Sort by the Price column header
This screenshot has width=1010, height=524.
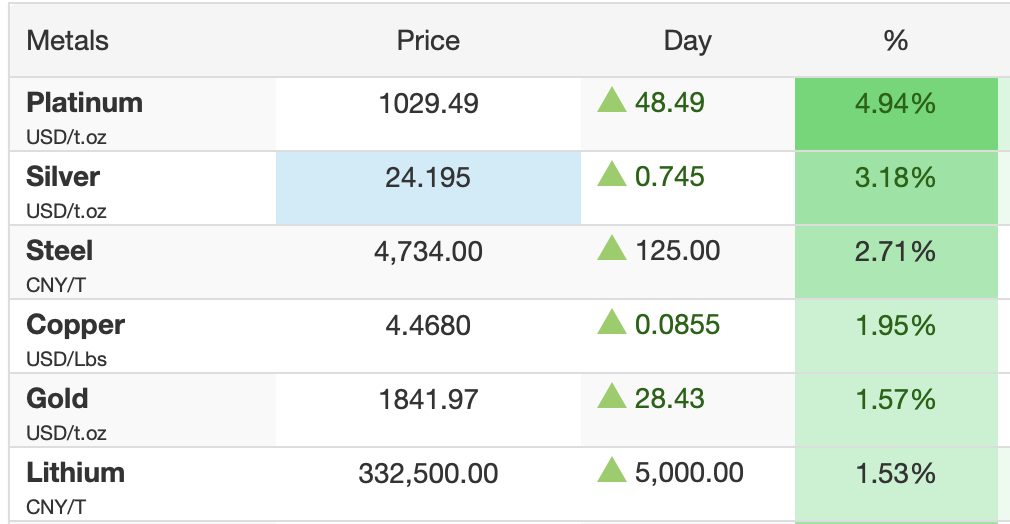tap(428, 41)
